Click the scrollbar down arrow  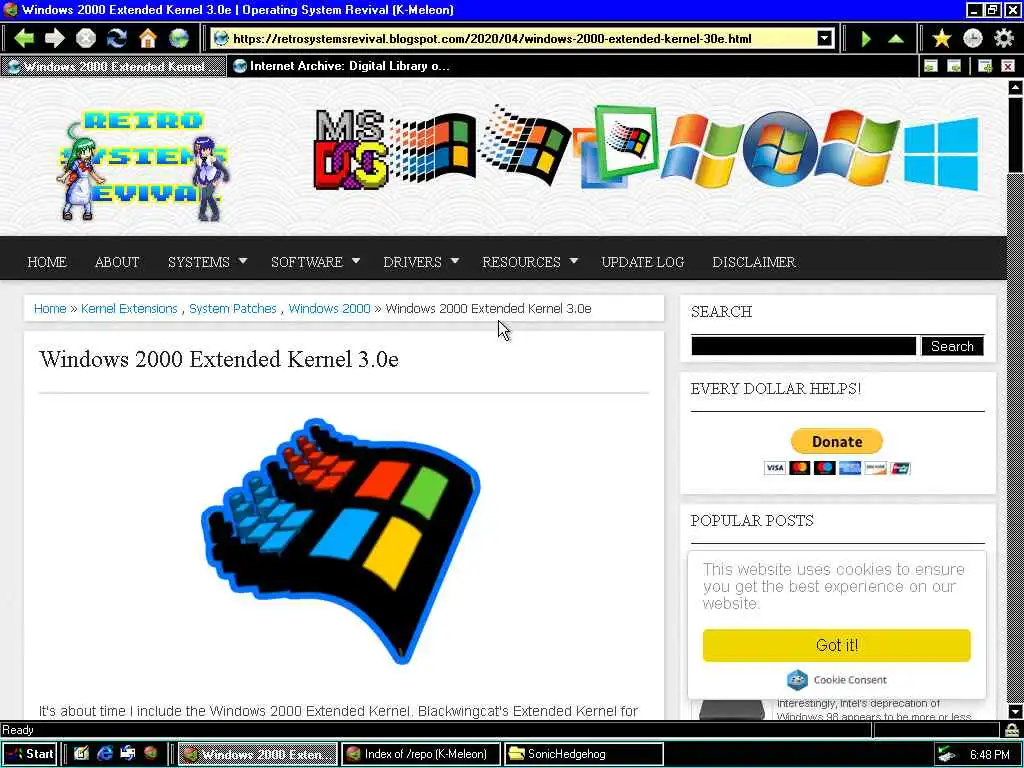pos(1016,711)
